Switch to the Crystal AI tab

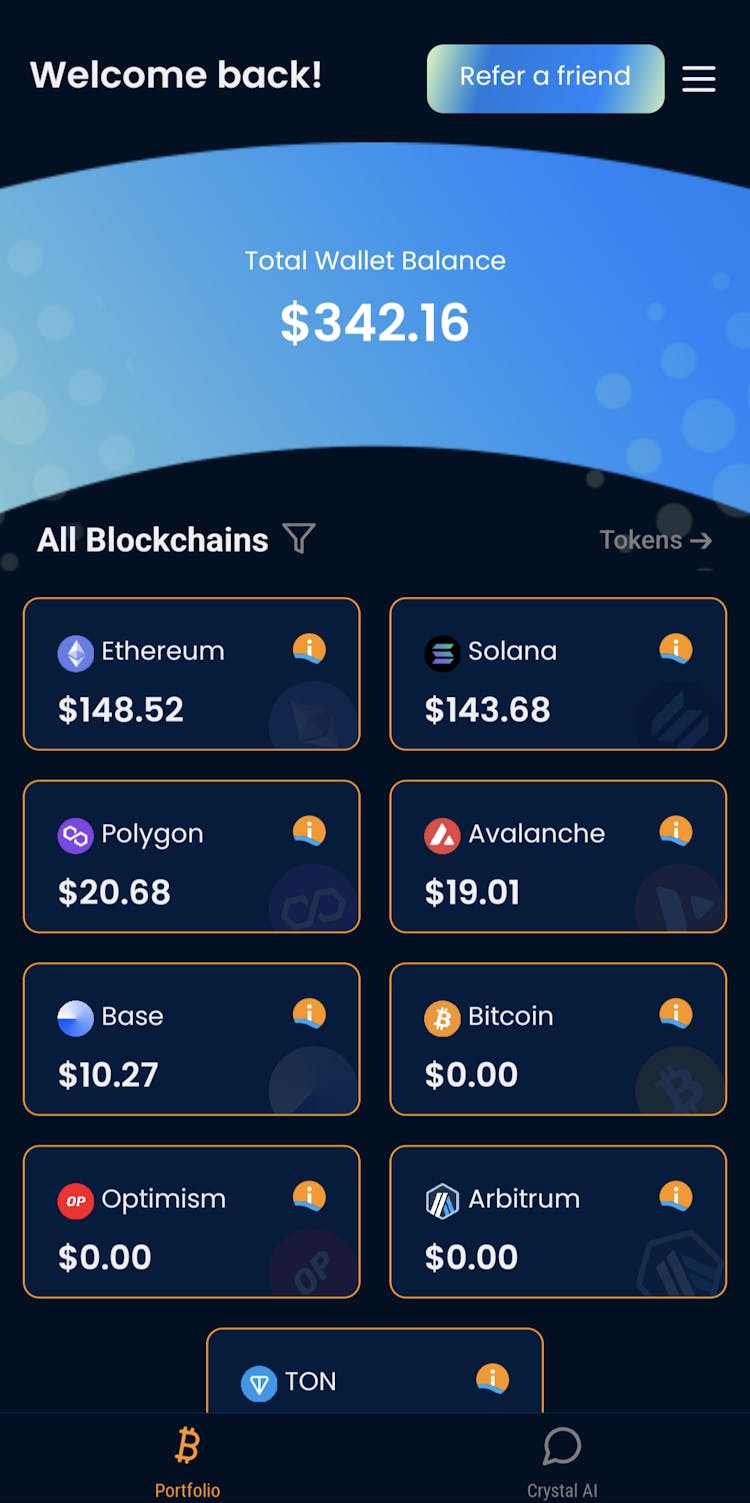(x=562, y=1462)
